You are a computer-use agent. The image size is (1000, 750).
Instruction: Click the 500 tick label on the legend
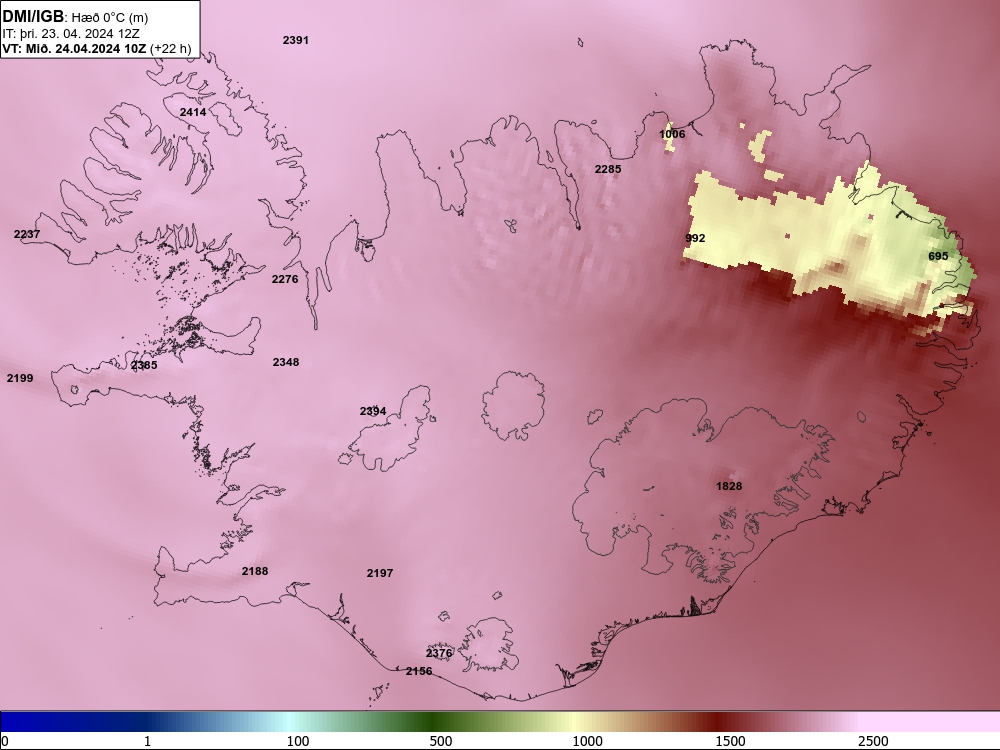pos(441,741)
